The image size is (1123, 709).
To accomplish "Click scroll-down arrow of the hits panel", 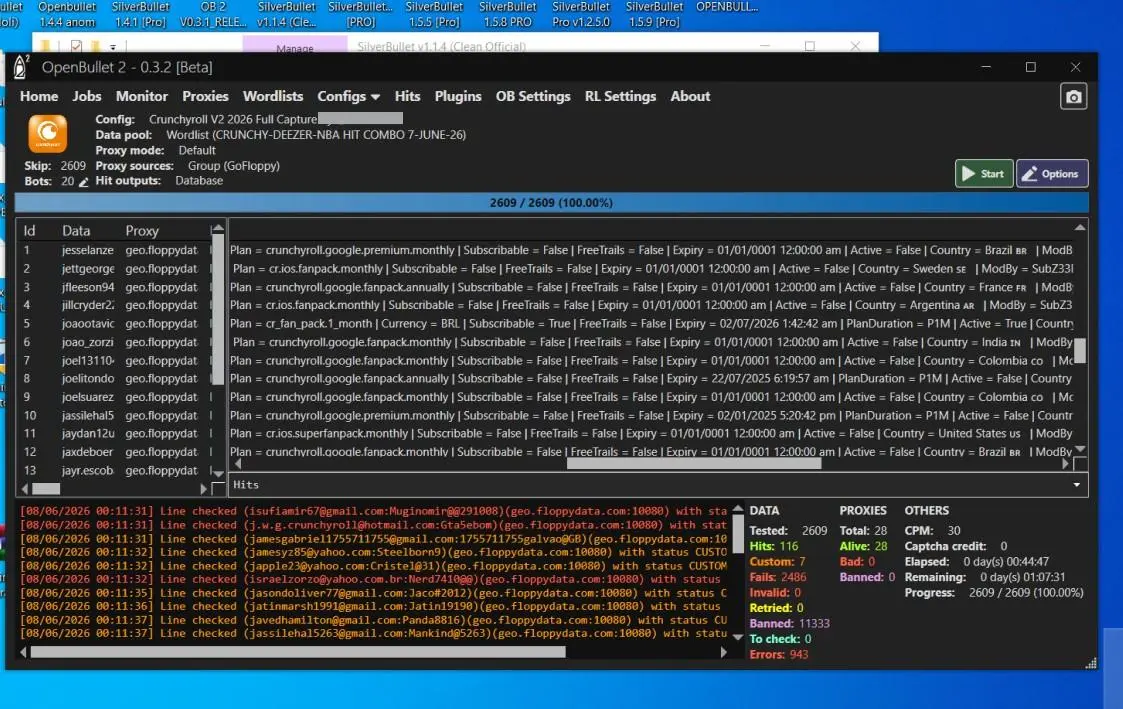I will (x=1079, y=449).
